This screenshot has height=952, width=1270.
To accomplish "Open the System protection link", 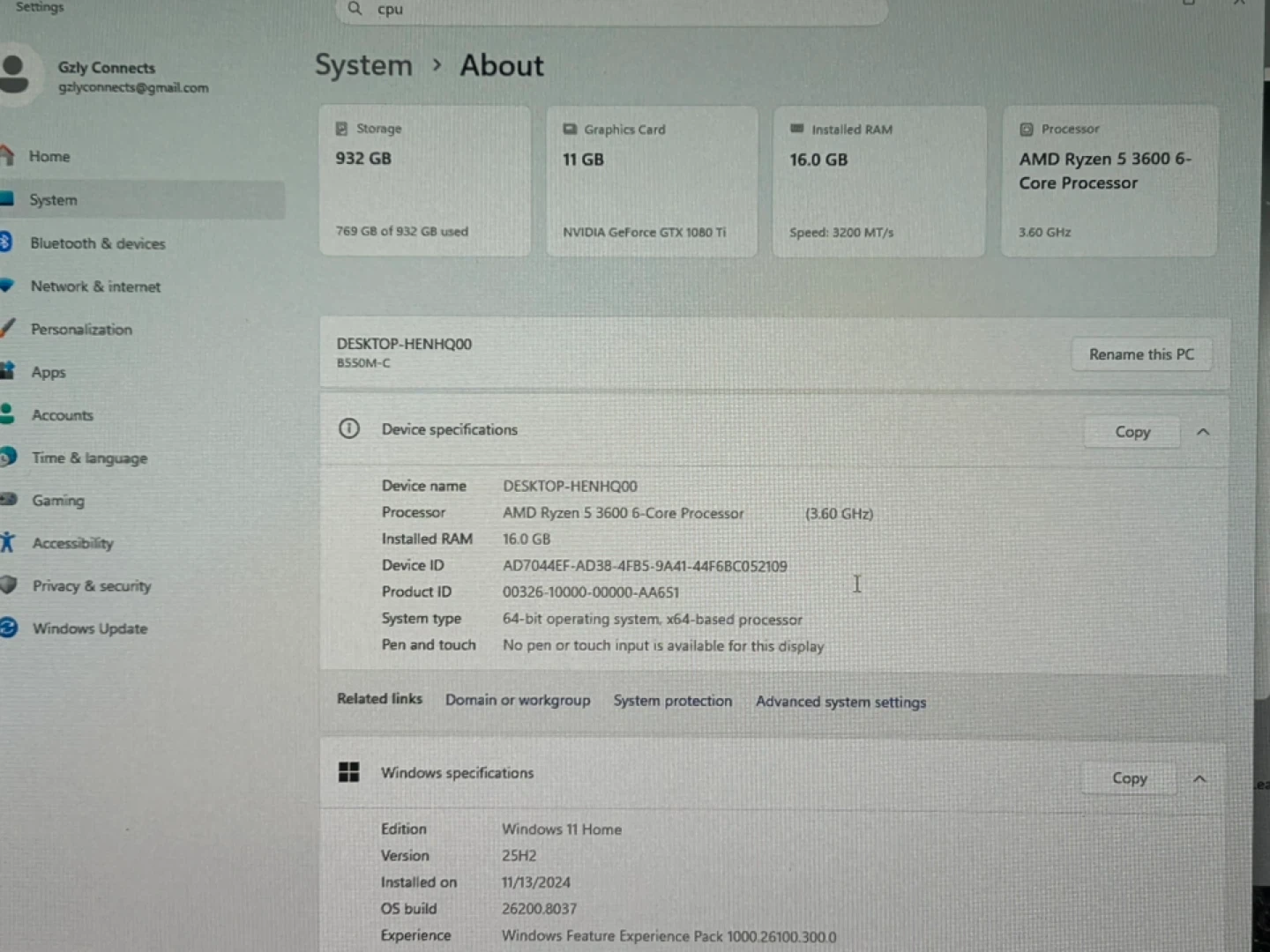I will [x=672, y=701].
